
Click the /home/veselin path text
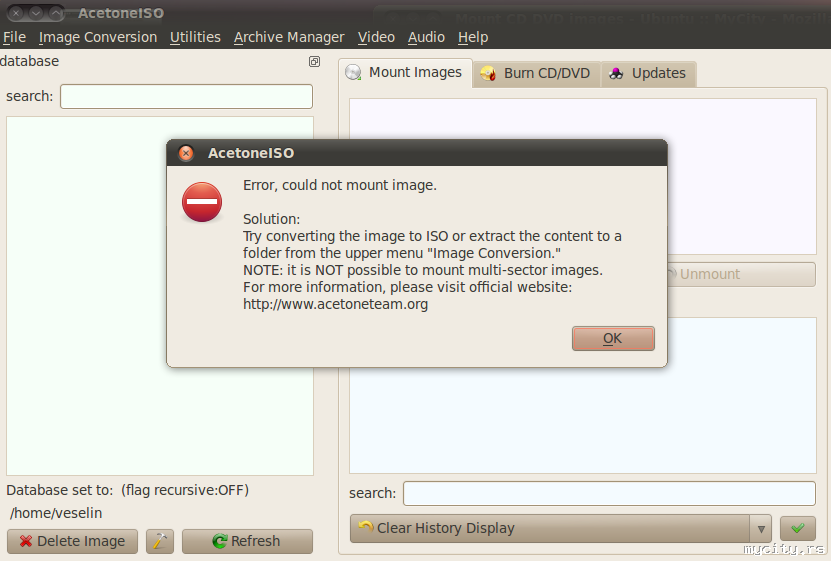click(56, 513)
